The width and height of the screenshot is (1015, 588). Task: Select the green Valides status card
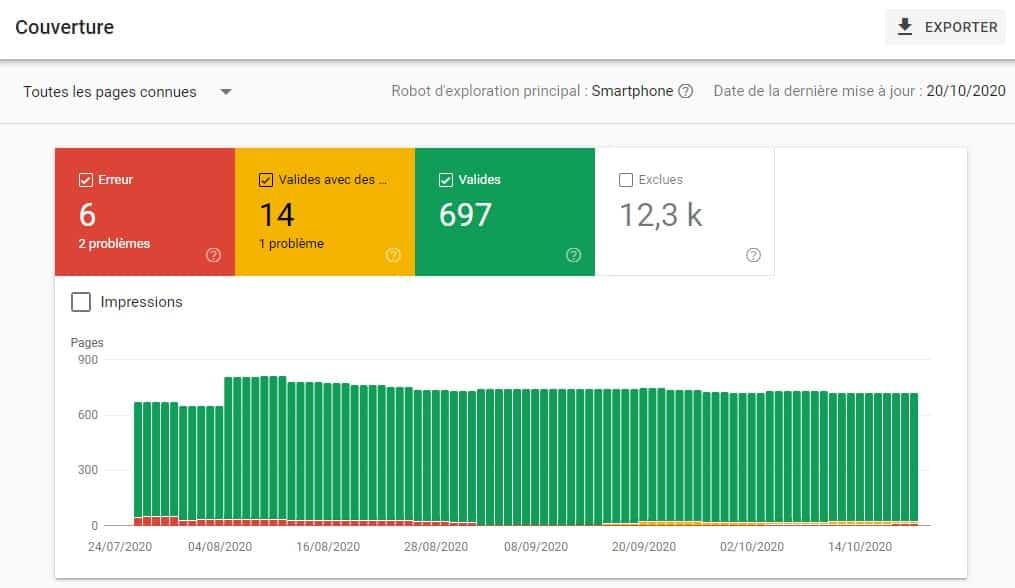click(x=505, y=210)
